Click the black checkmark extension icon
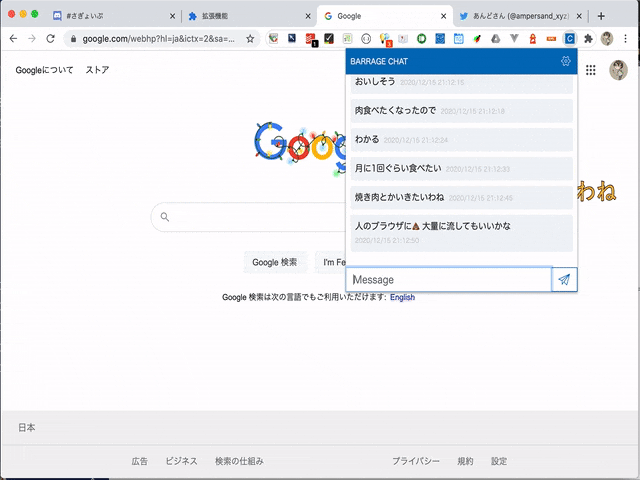640x480 pixels. coord(329,39)
